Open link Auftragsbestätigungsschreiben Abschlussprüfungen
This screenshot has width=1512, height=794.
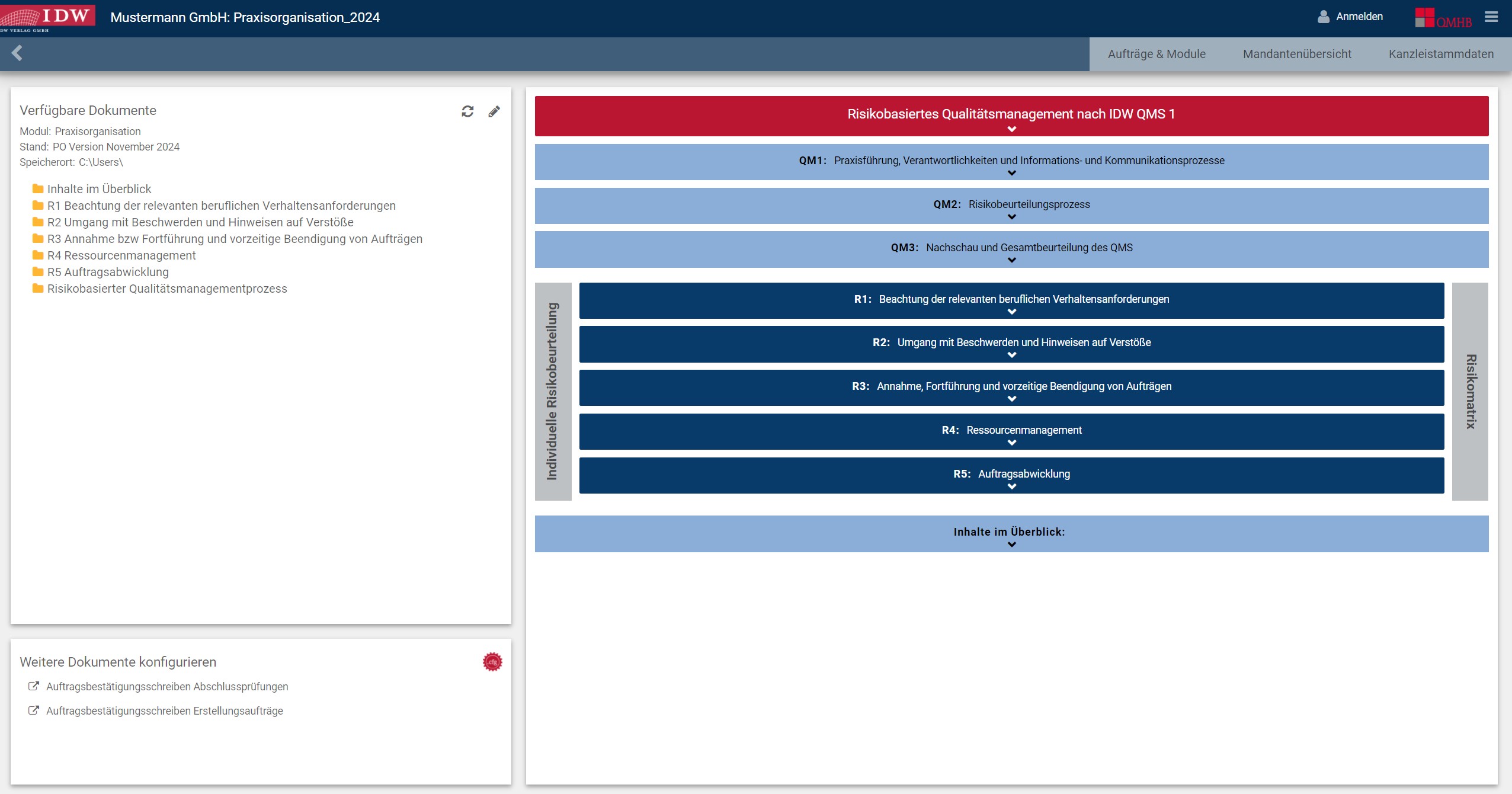click(167, 687)
